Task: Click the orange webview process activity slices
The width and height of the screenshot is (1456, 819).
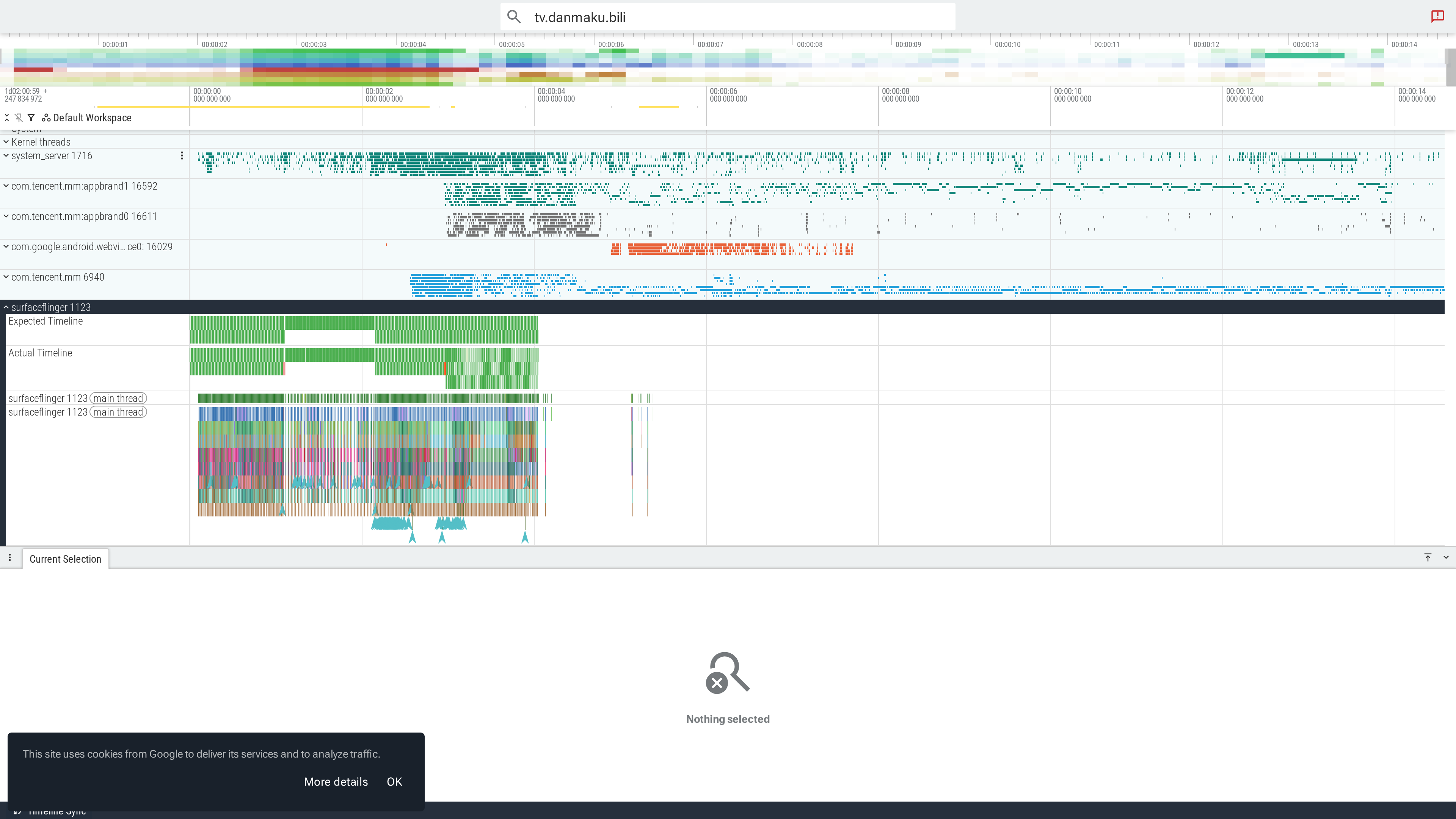Action: 732,249
